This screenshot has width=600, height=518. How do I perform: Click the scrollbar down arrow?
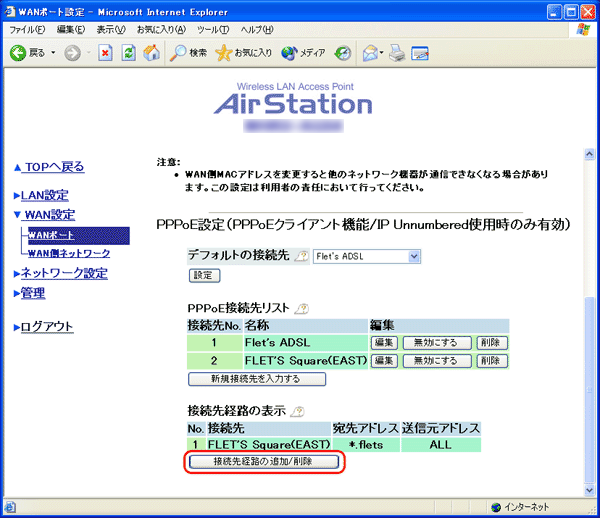(589, 489)
